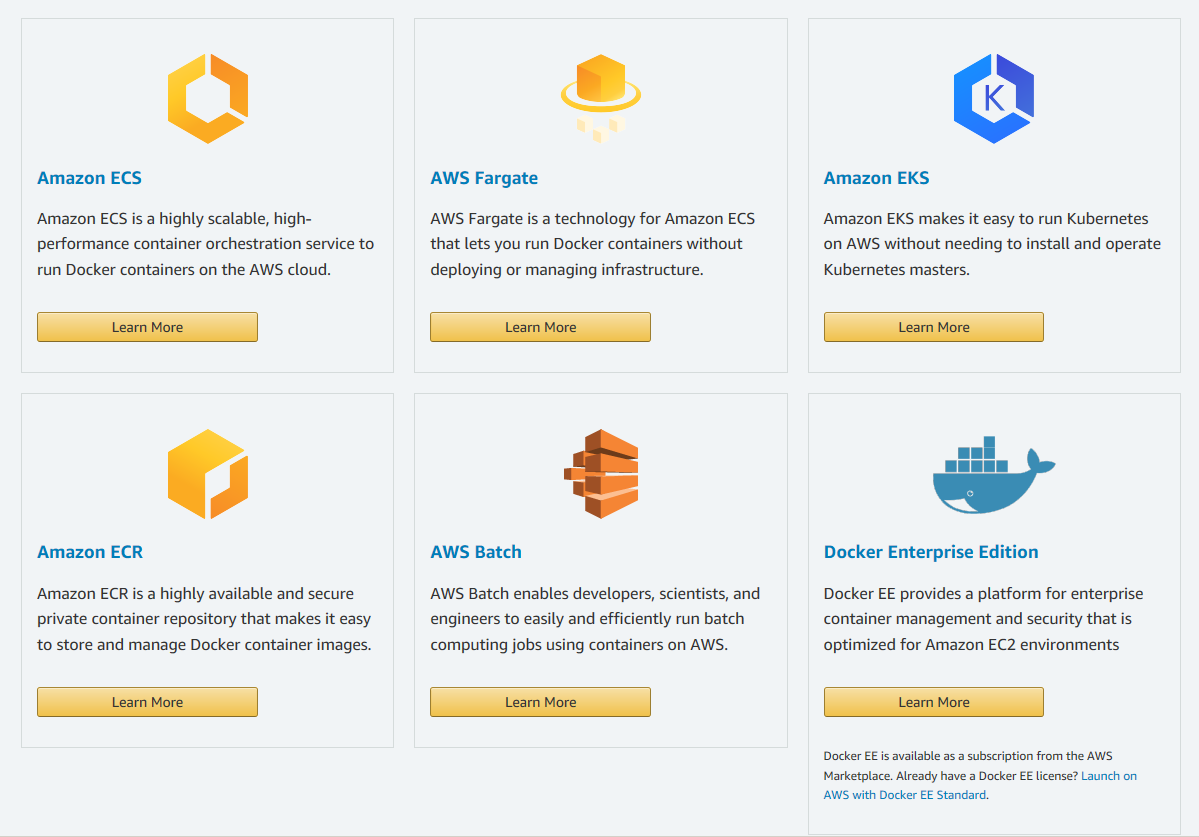Open the Amazon ECS heading link
The image size is (1199, 837).
point(89,178)
